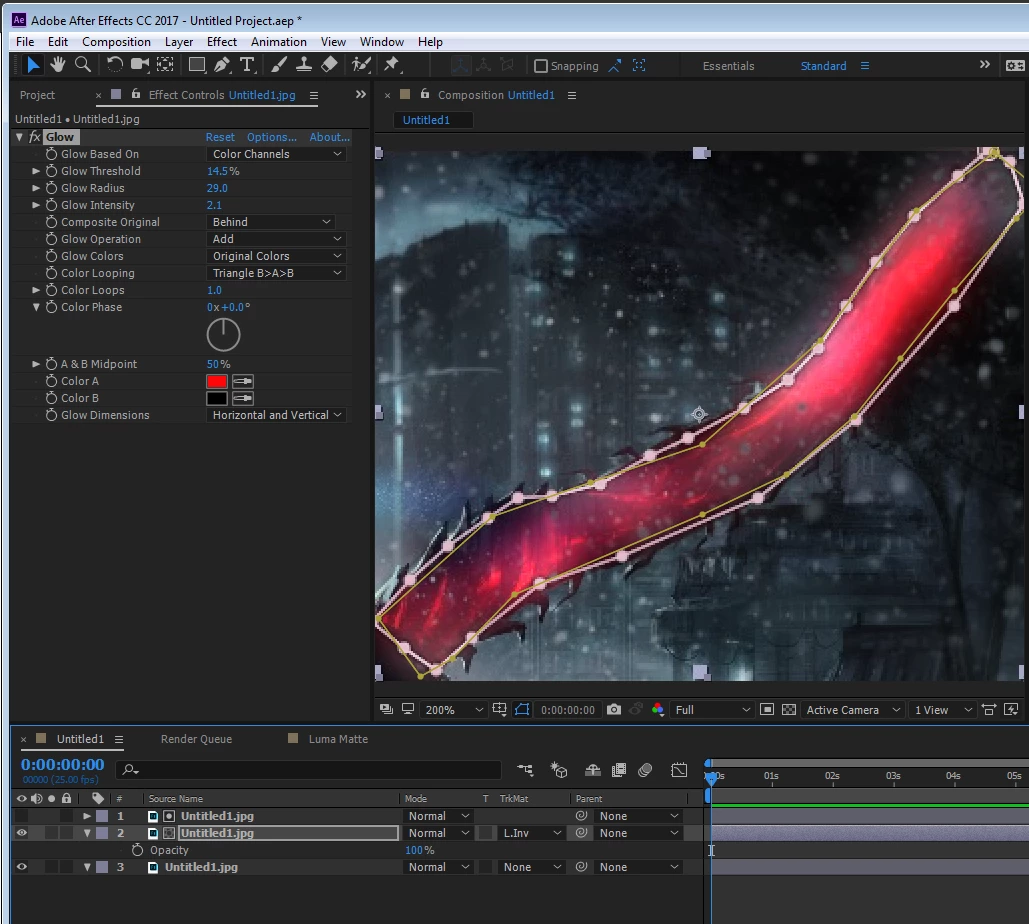Click Reset for the Glow effect

[220, 137]
